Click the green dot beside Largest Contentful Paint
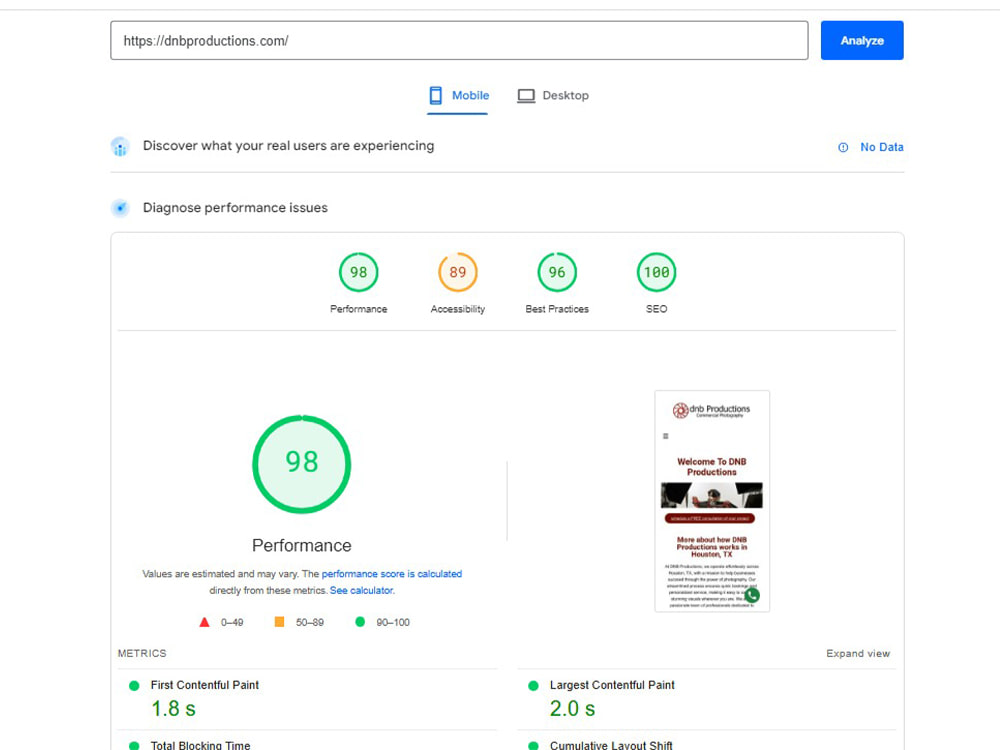Screen dimensions: 1000x750 pos(533,686)
